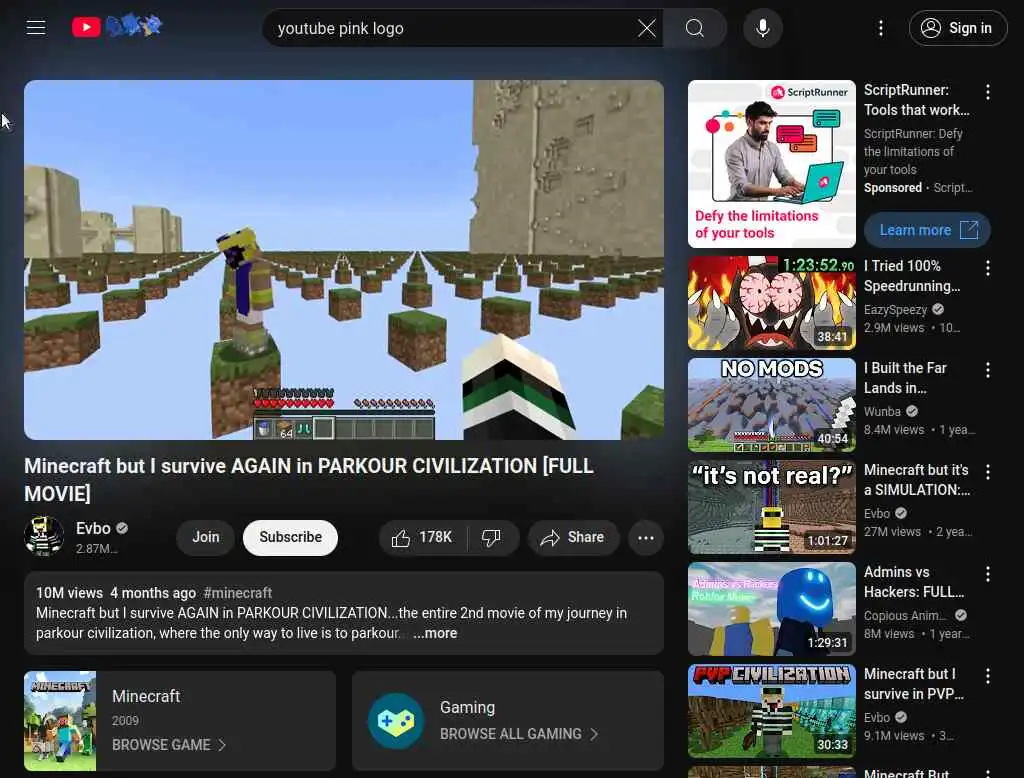Open the #minecraft hashtag
Image resolution: width=1024 pixels, height=778 pixels.
click(x=238, y=593)
